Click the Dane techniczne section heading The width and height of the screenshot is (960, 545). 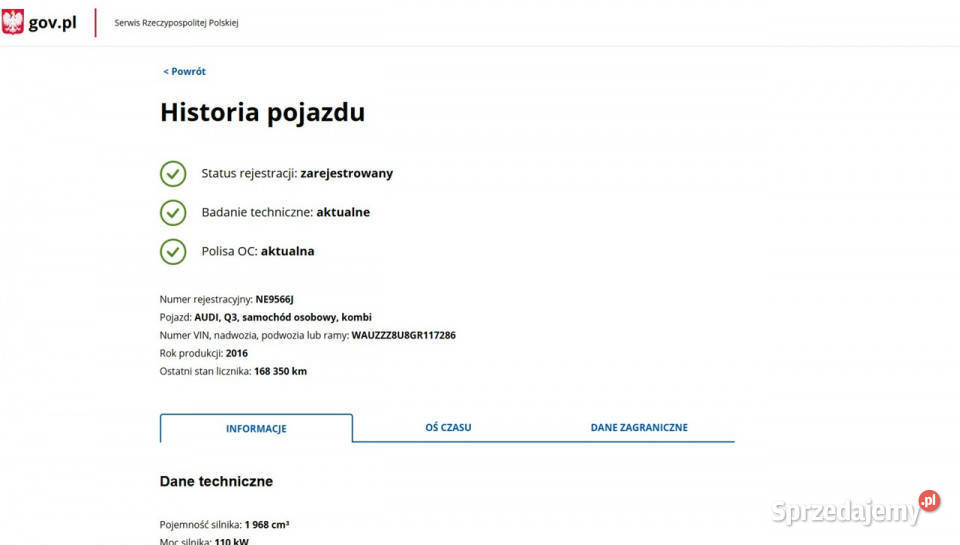(x=216, y=481)
